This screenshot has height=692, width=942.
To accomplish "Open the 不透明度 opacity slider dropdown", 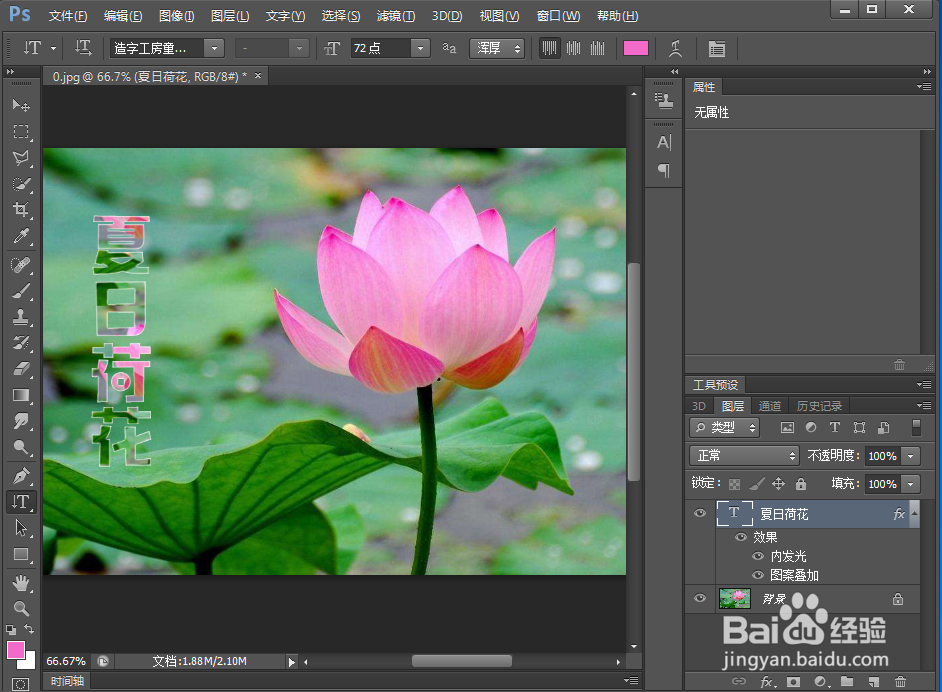I will point(911,456).
